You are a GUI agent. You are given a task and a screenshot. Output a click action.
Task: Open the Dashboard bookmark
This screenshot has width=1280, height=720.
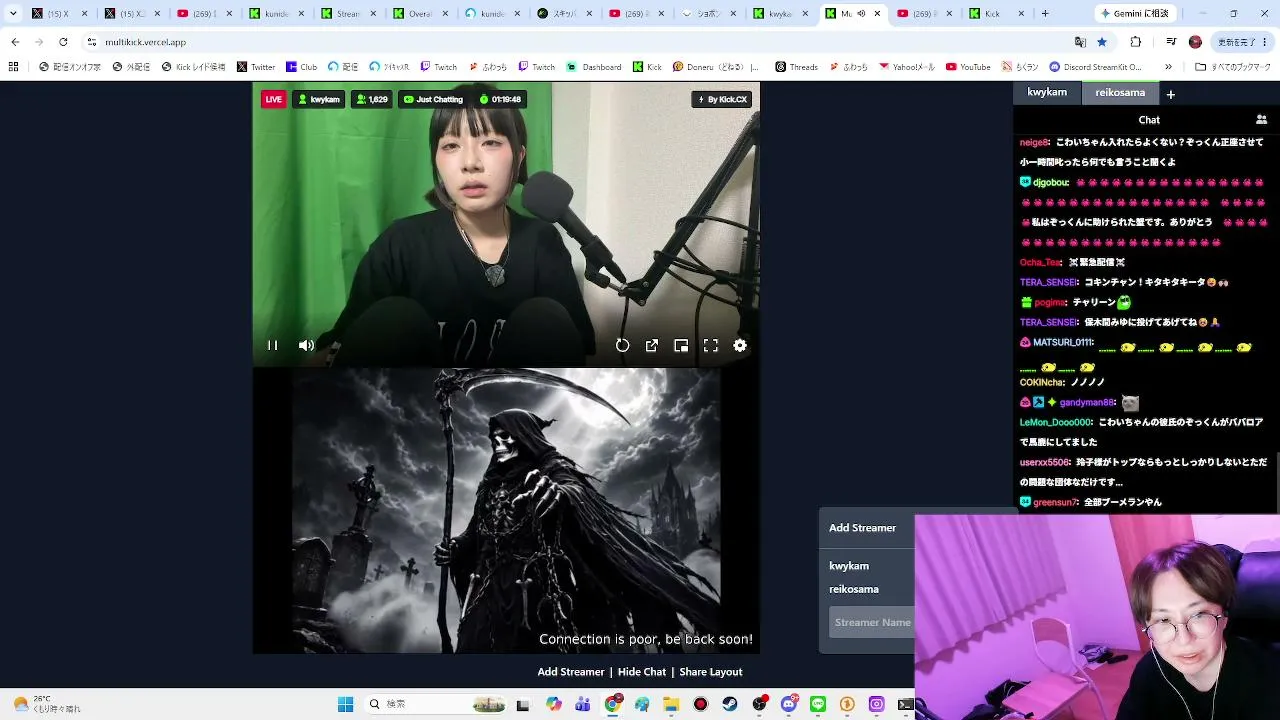pos(594,67)
